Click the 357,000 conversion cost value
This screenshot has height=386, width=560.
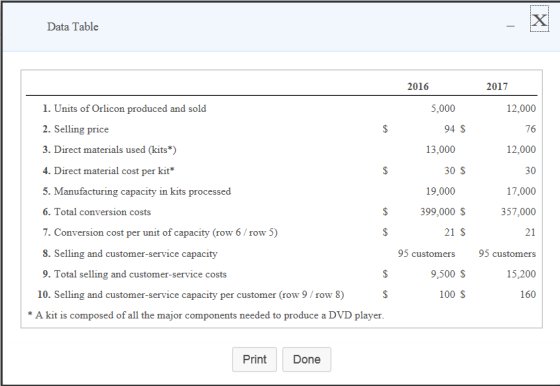click(518, 212)
